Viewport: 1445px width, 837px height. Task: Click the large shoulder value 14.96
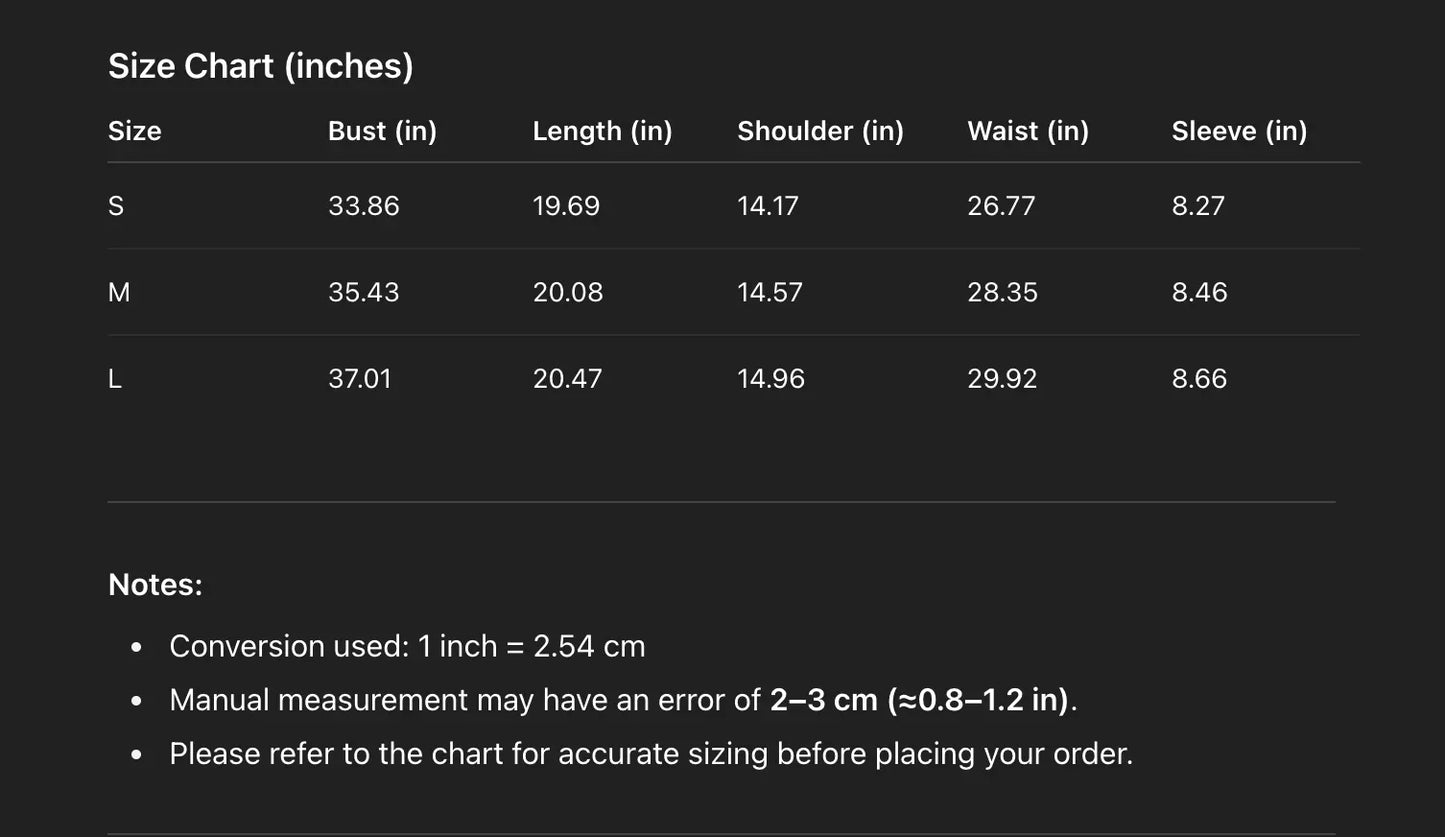click(771, 379)
